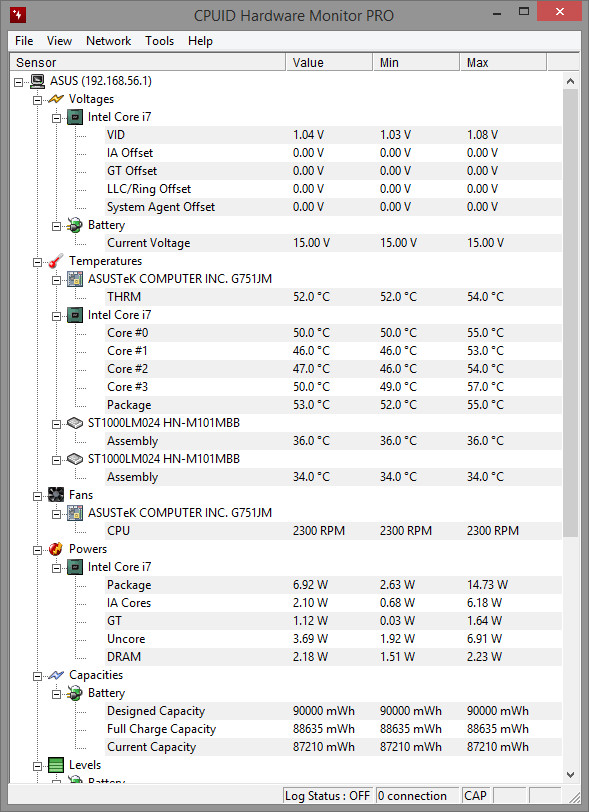The height and width of the screenshot is (812, 589).
Task: Select the GT Offset row
Action: (x=334, y=171)
